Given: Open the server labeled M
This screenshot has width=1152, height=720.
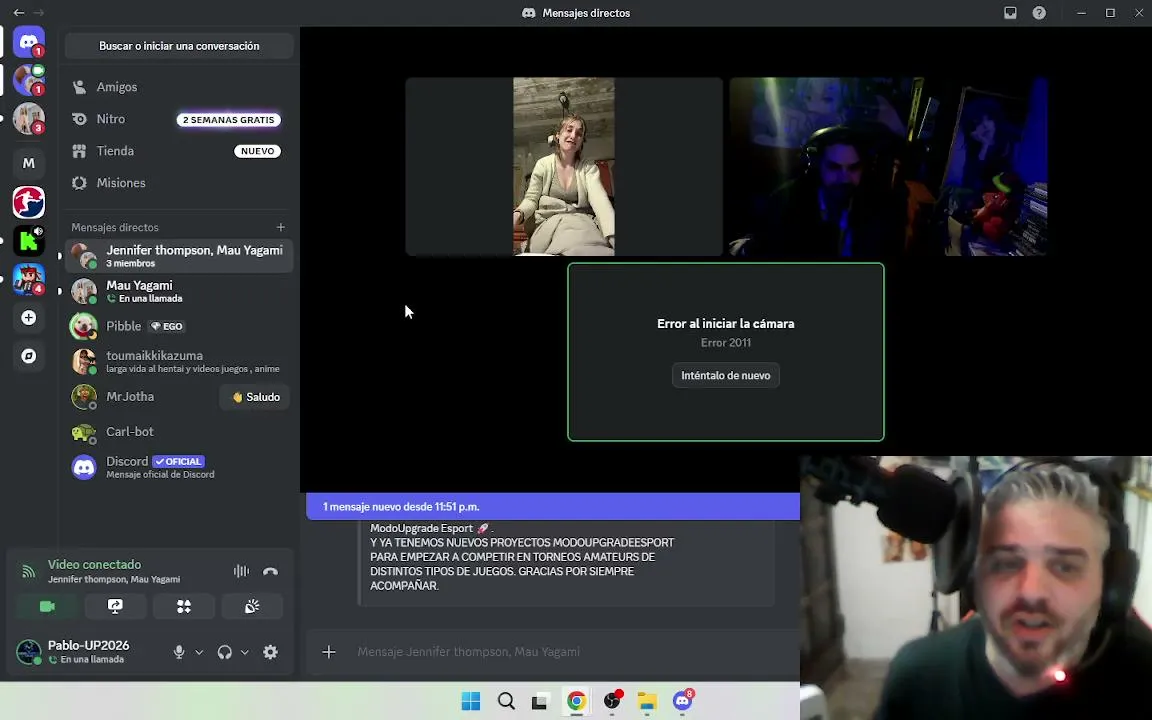Looking at the screenshot, I should 29,163.
